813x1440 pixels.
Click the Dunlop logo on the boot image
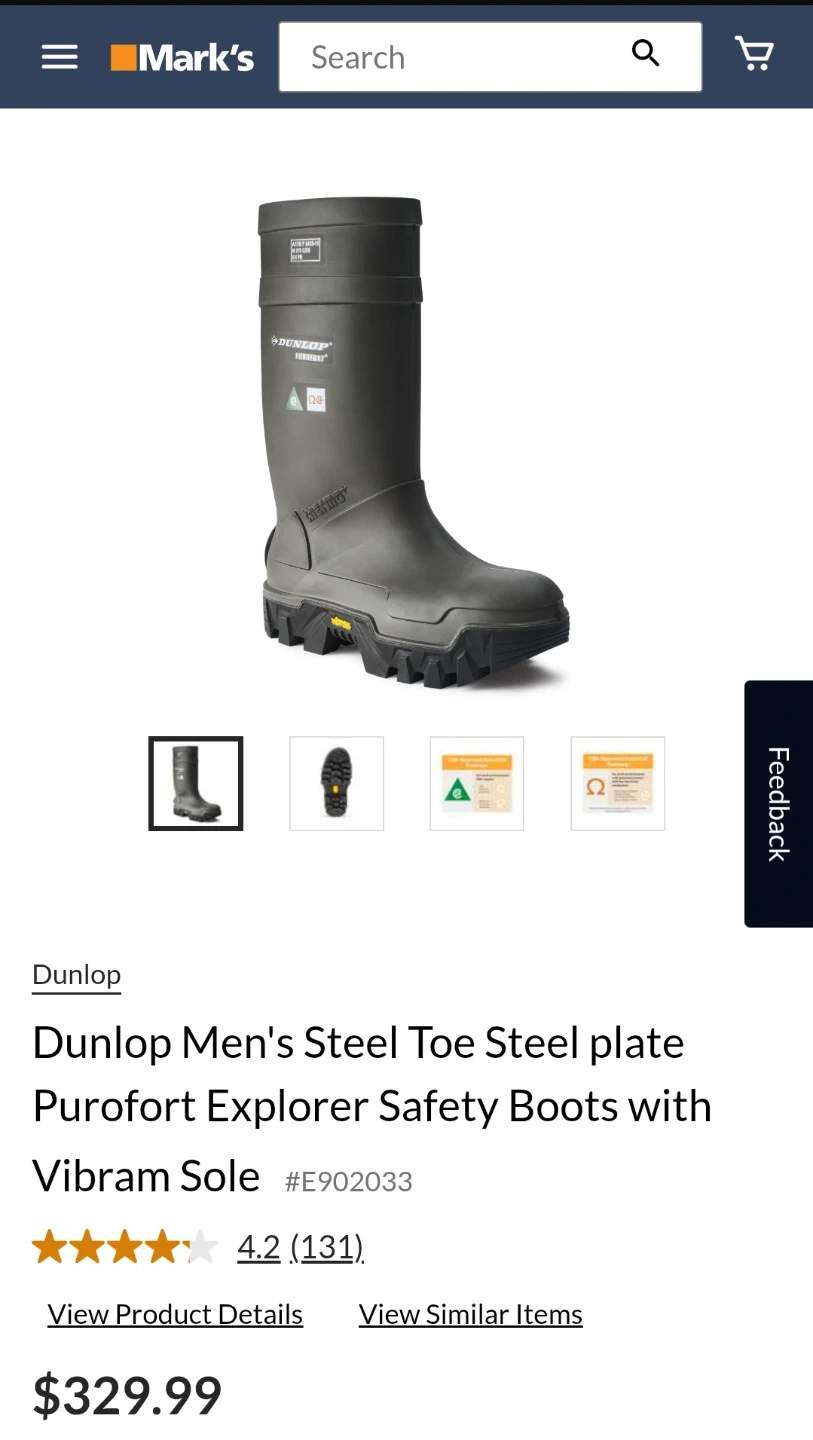pyautogui.click(x=302, y=344)
